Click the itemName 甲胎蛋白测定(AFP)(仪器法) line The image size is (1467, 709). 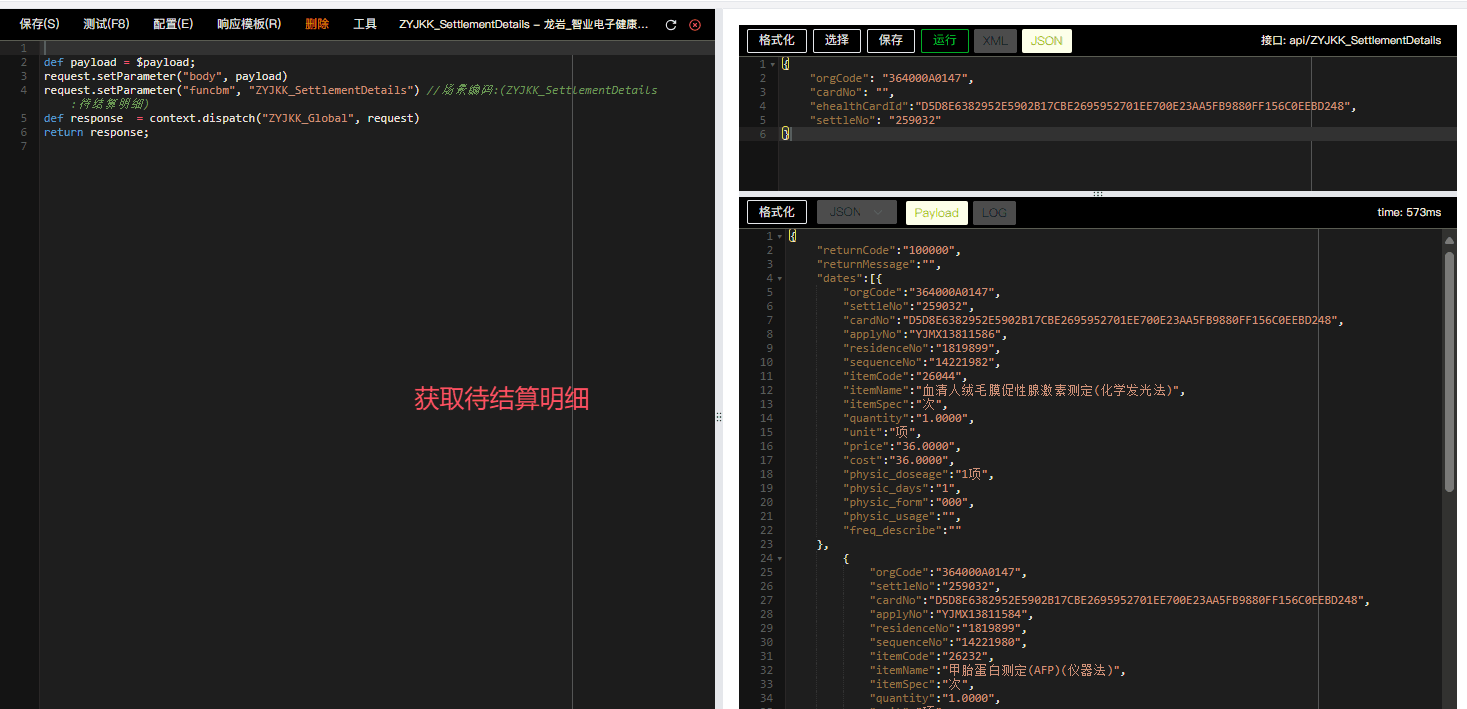tap(998, 670)
